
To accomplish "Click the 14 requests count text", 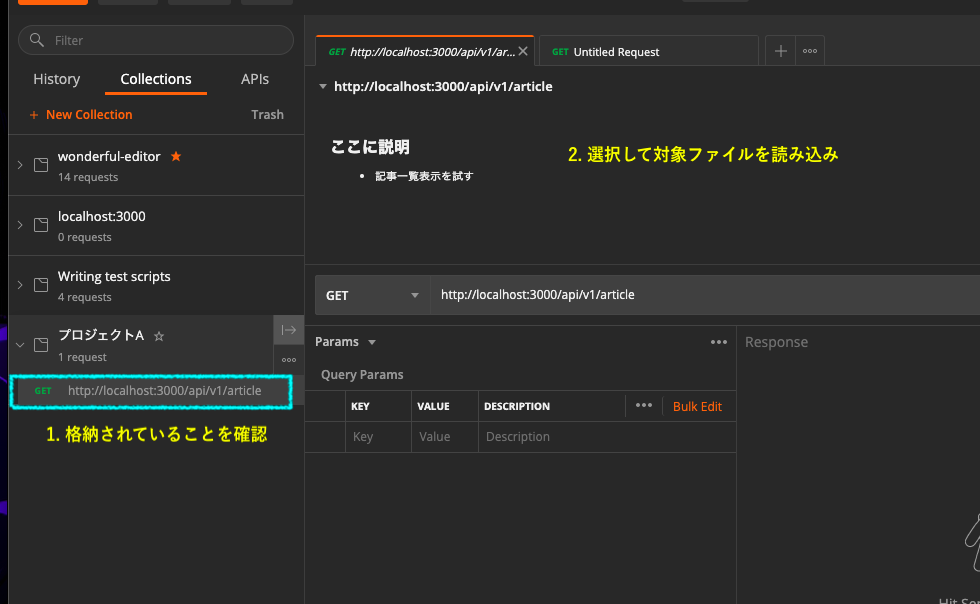I will pyautogui.click(x=88, y=177).
